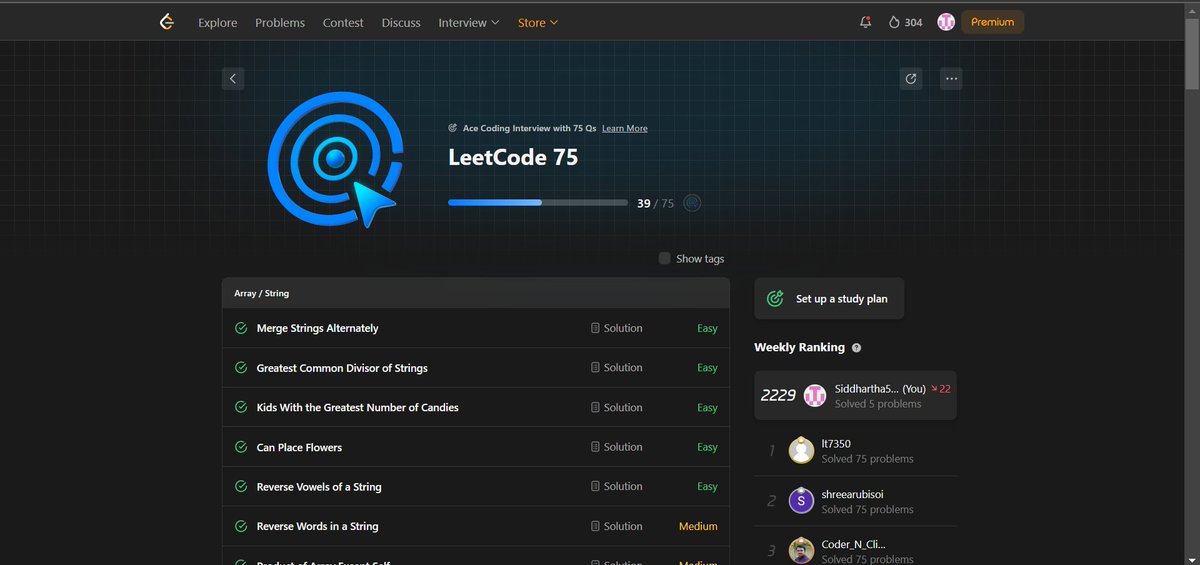Open the Problems menu item

click(x=280, y=22)
